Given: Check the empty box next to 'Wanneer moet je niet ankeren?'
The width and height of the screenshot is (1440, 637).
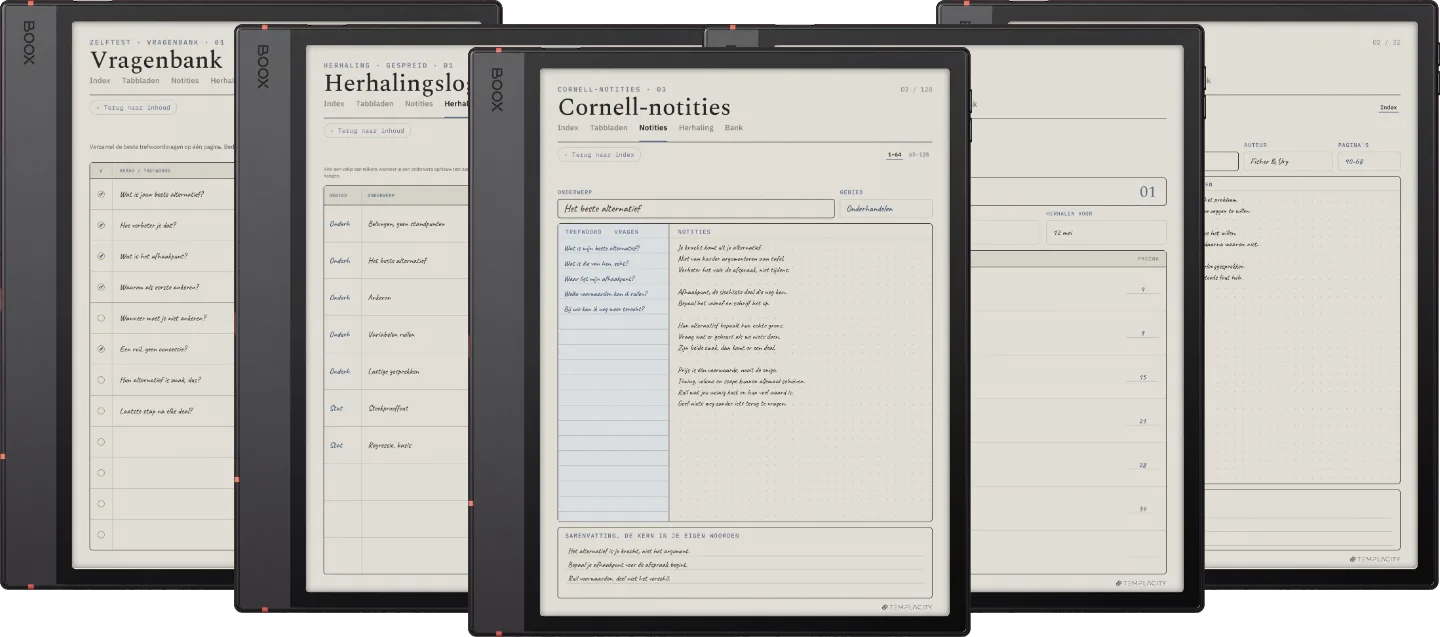Looking at the screenshot, I should (101, 318).
